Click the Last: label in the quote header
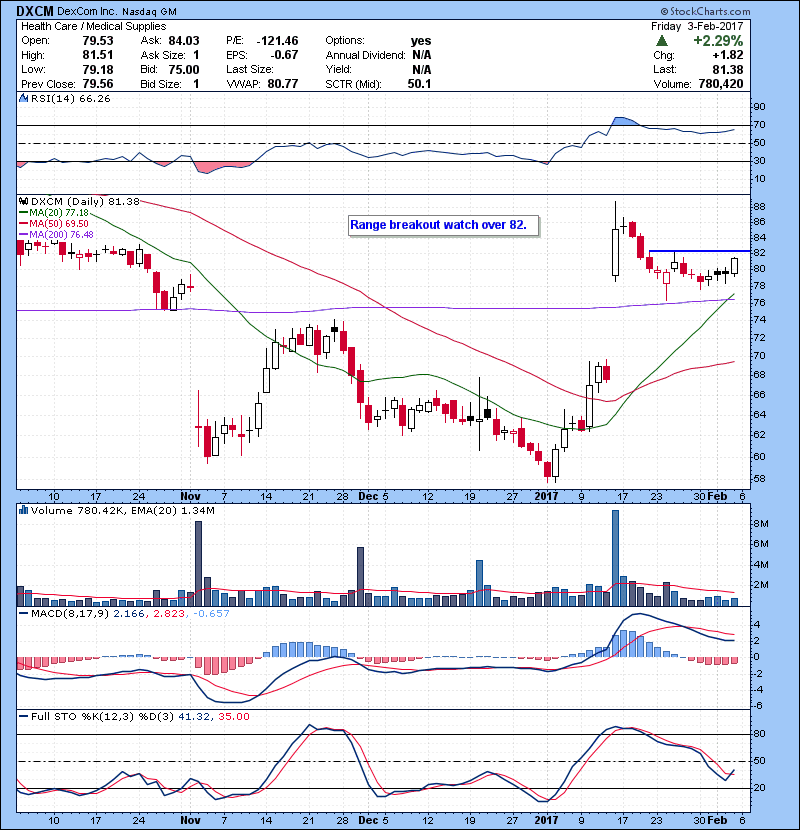Image resolution: width=800 pixels, height=830 pixels. [x=664, y=69]
